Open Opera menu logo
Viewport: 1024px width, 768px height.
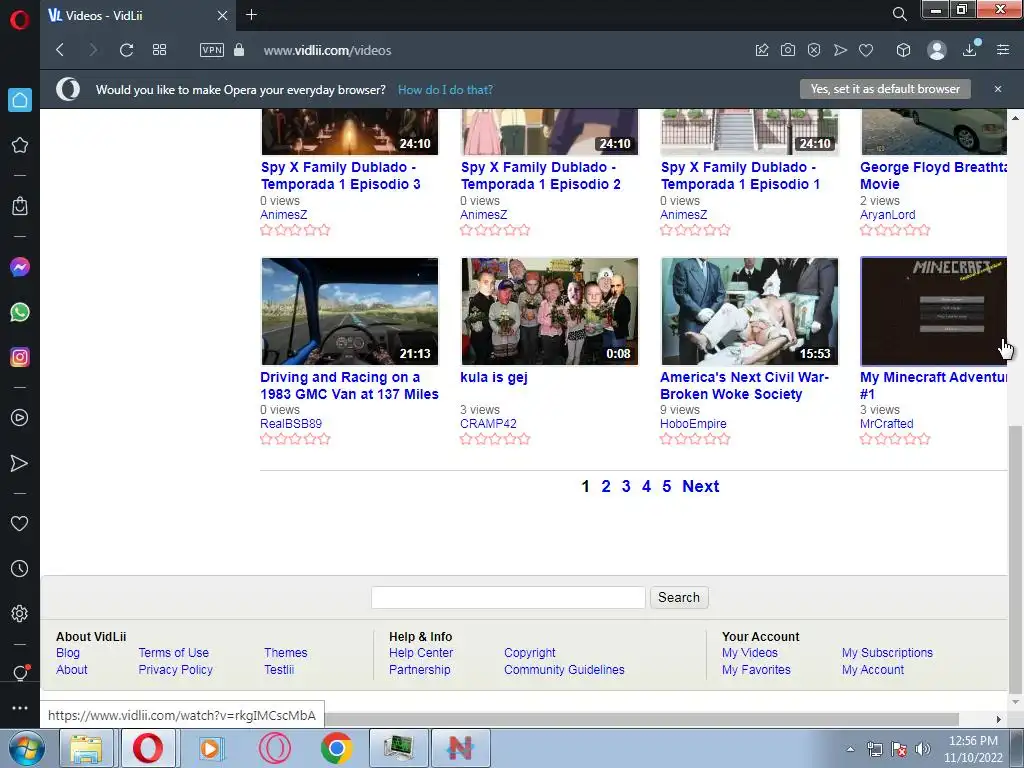coord(20,20)
